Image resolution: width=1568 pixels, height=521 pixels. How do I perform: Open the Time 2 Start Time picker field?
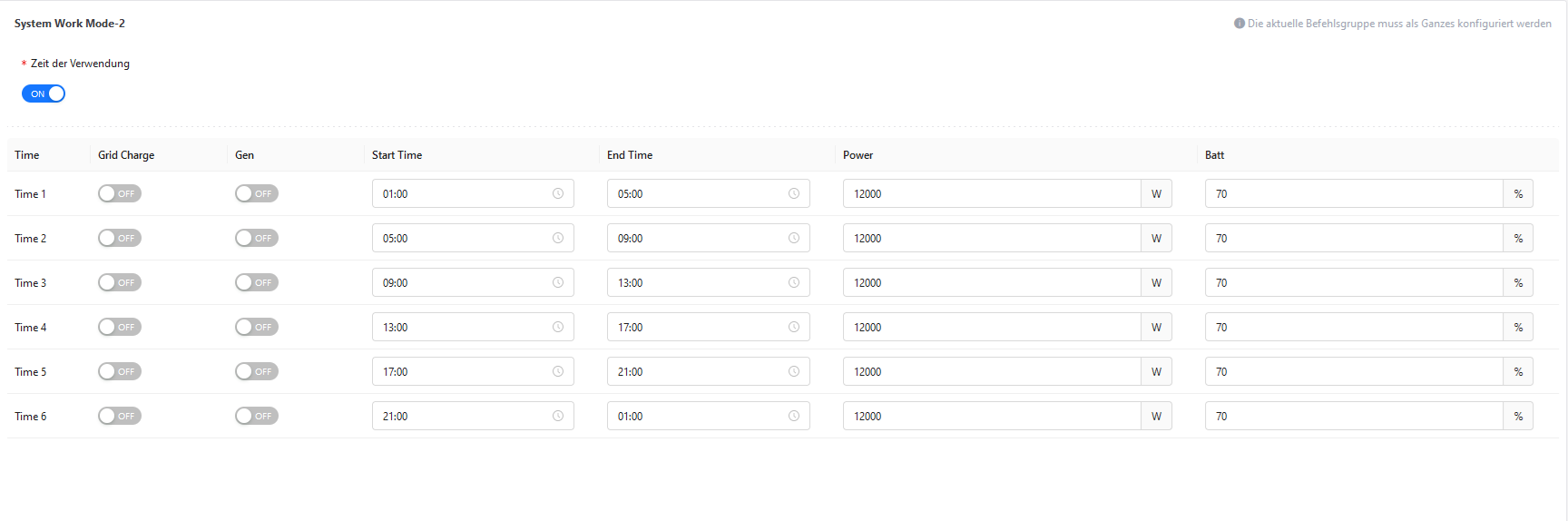click(473, 238)
